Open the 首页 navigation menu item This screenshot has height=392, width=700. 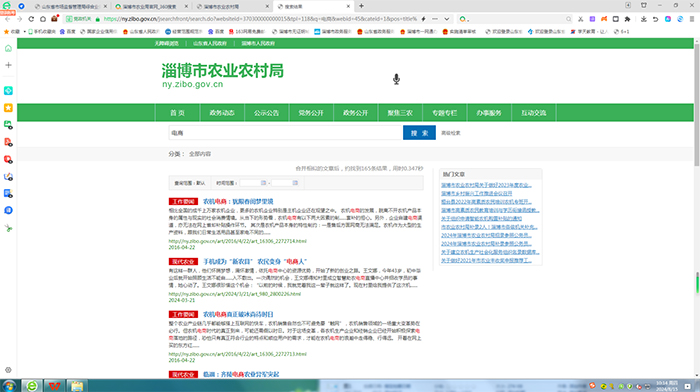click(x=177, y=113)
